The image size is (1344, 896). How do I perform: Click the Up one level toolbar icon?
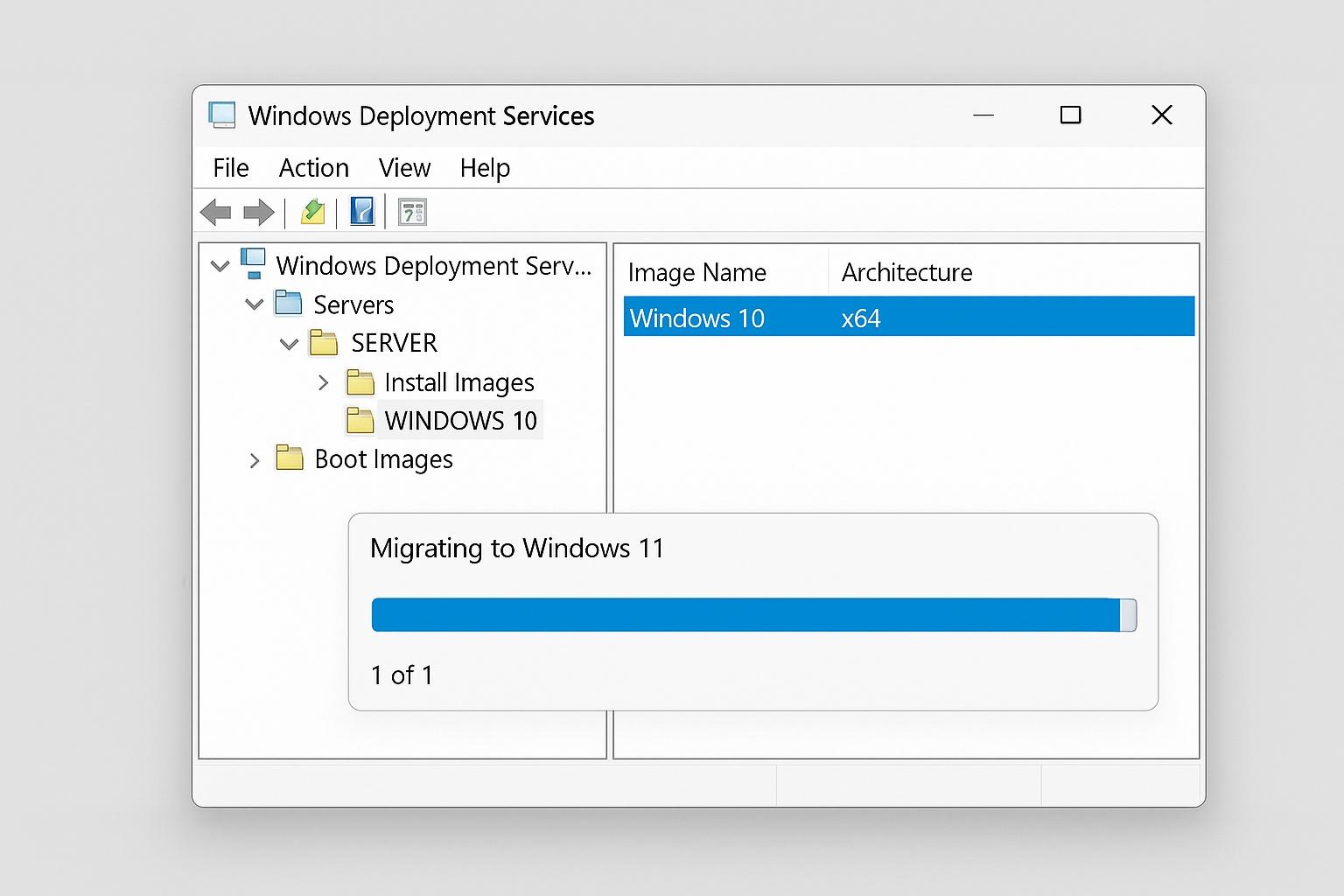point(312,213)
